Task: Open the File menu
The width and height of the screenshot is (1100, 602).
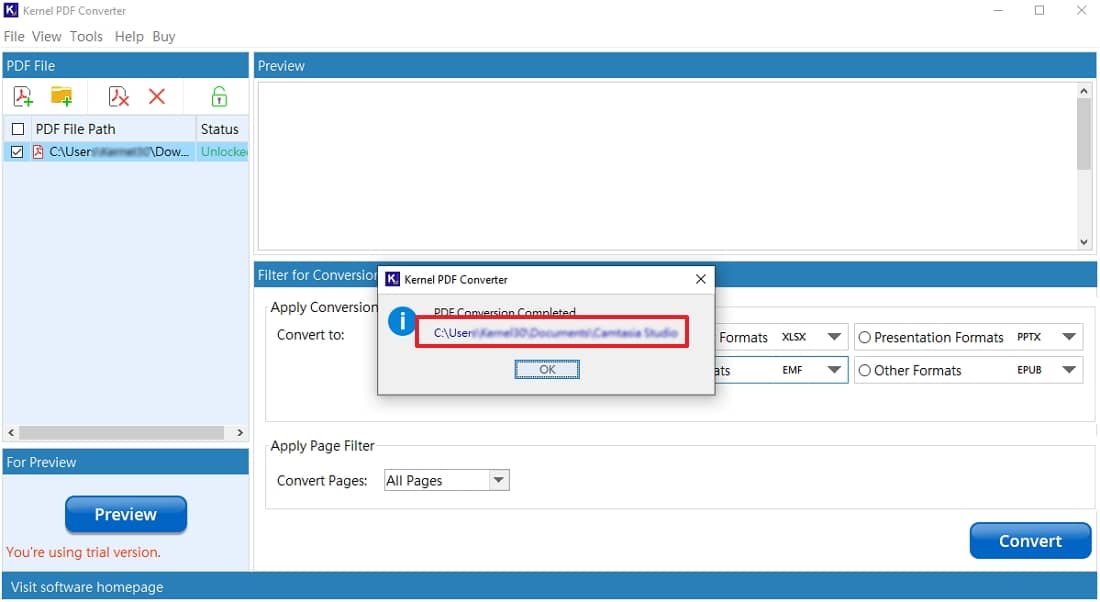Action: coord(14,36)
